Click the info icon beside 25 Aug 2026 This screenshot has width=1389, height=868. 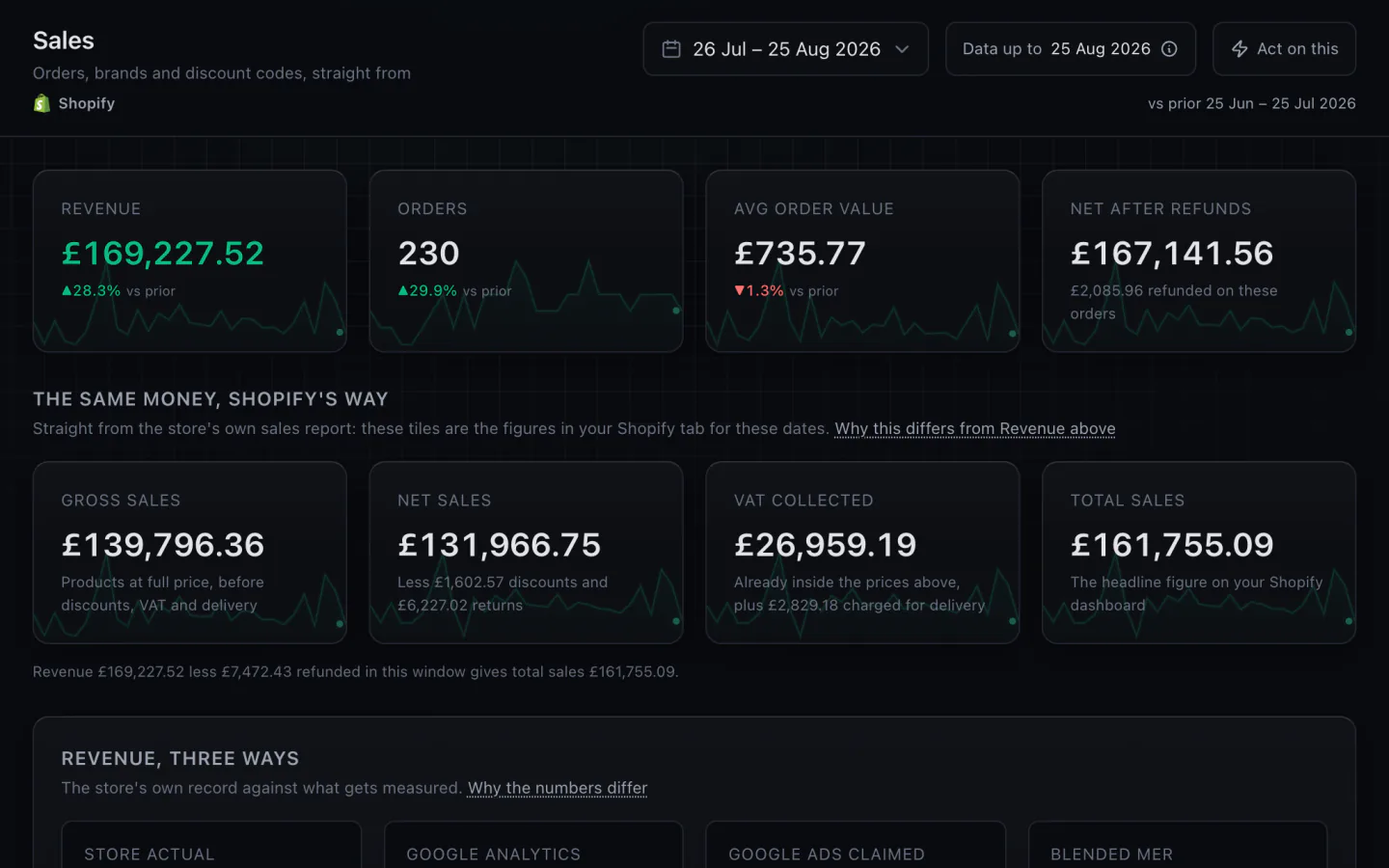pos(1169,49)
